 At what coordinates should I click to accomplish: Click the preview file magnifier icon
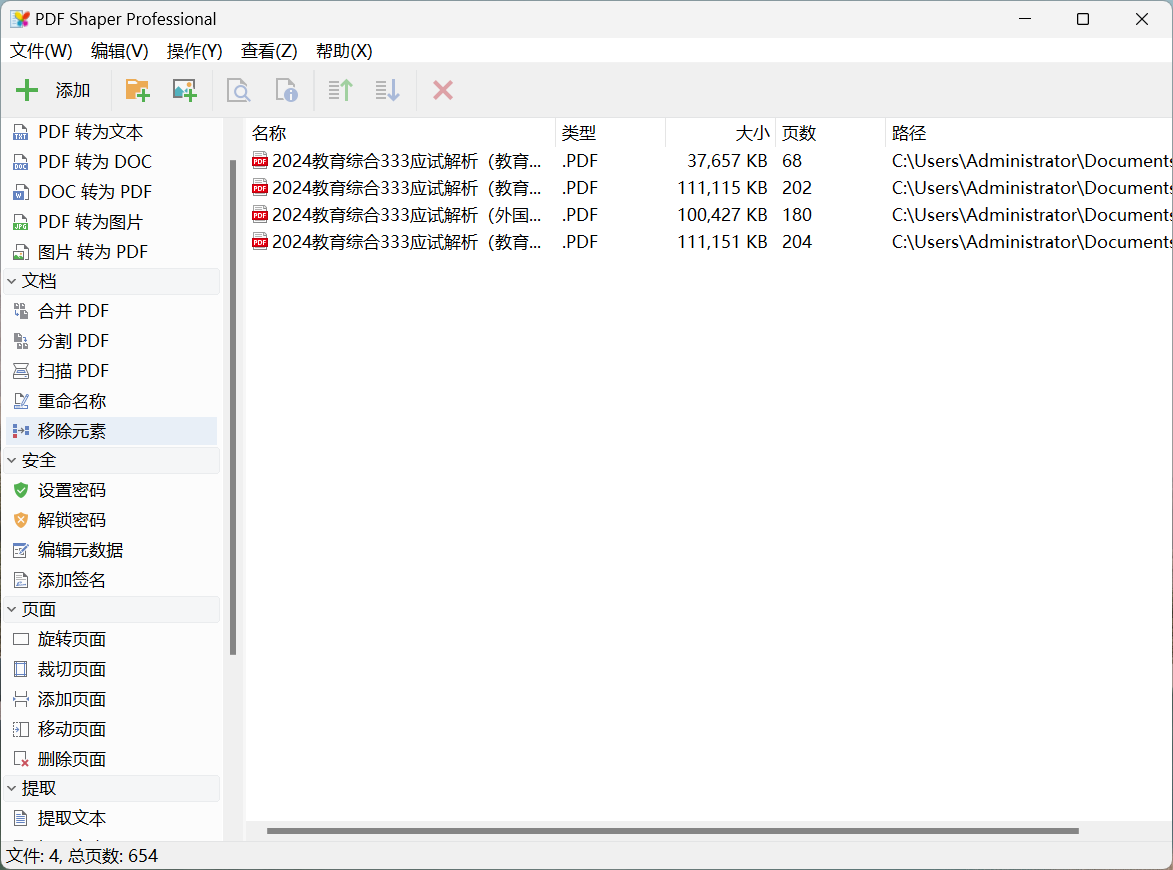click(x=238, y=91)
